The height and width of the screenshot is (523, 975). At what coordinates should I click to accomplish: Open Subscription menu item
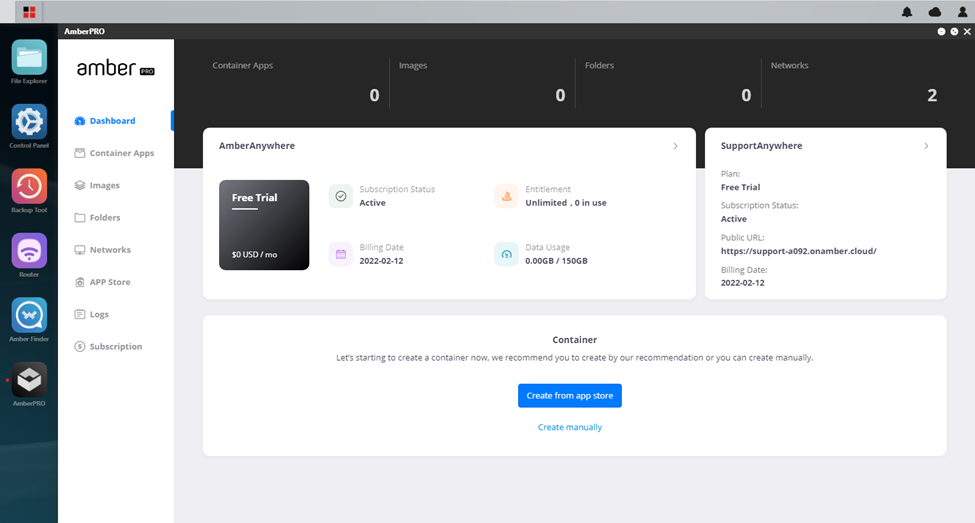pos(115,346)
